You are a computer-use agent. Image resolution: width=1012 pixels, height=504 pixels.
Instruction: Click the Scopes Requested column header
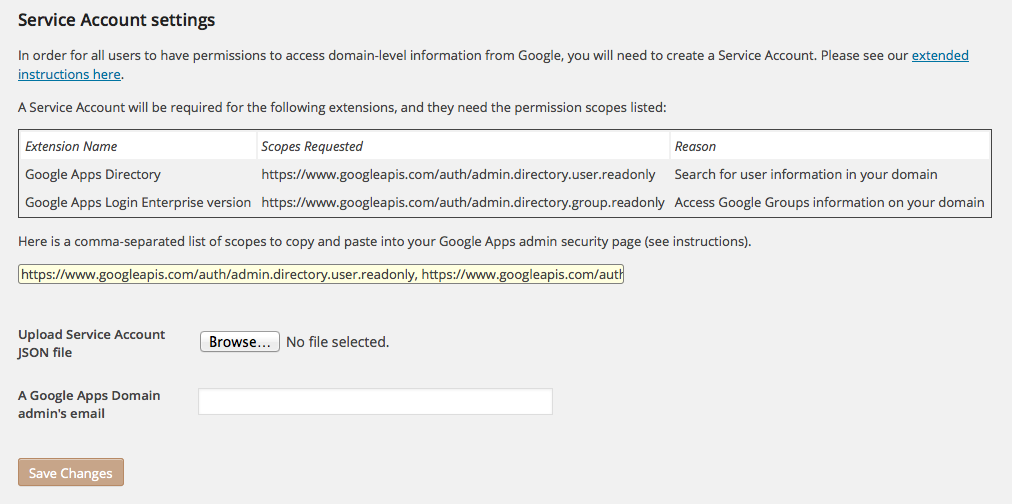tap(312, 146)
